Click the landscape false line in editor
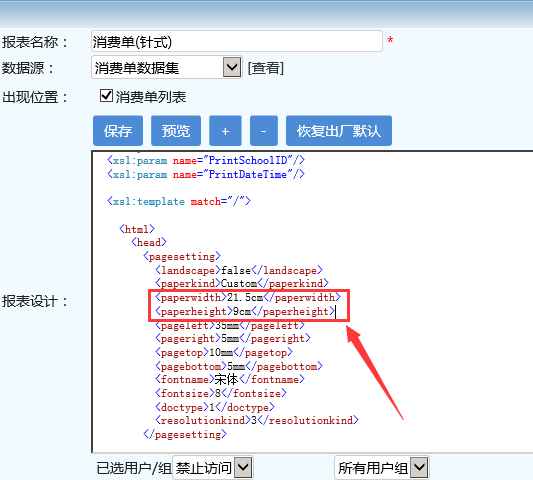 pyautogui.click(x=239, y=270)
